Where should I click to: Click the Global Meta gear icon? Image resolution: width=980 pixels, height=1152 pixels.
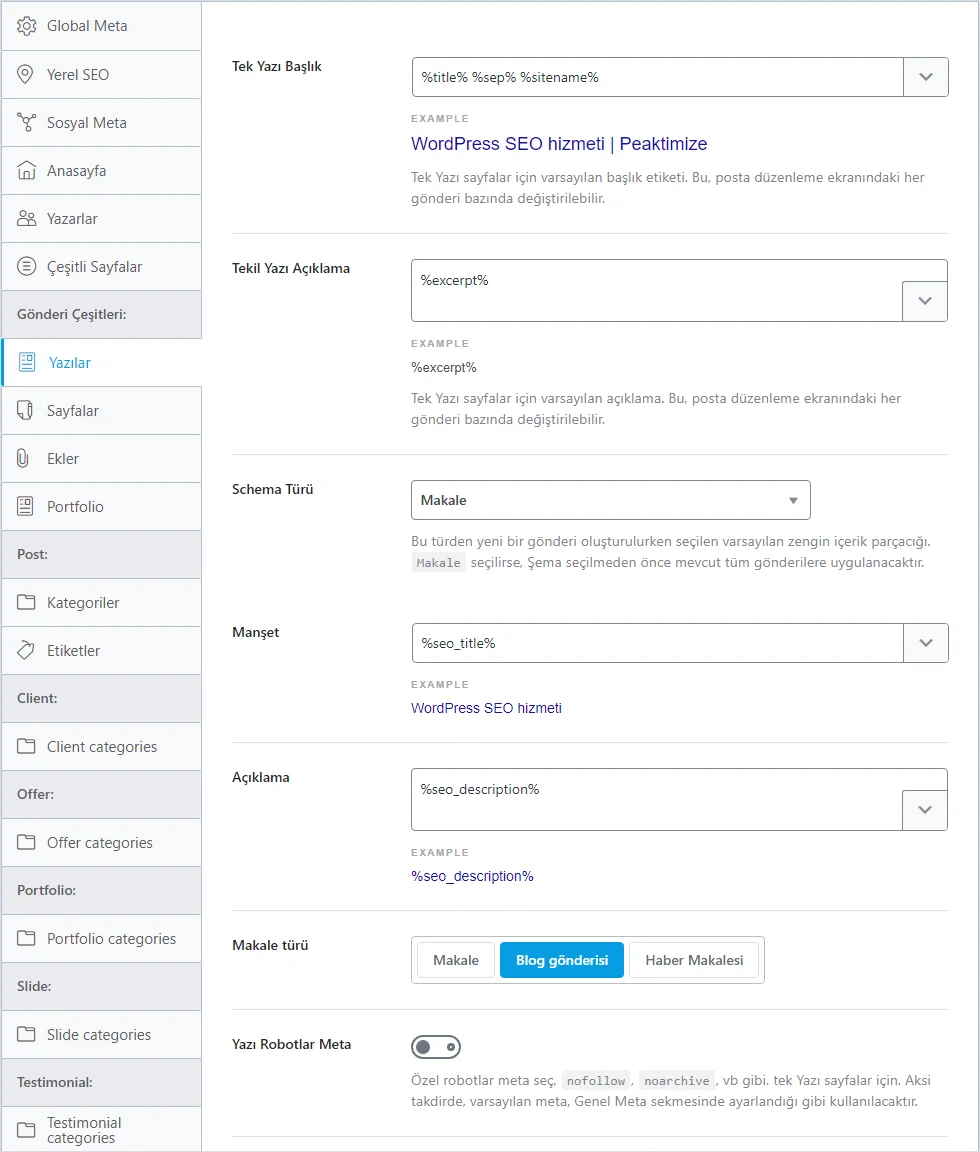coord(26,26)
